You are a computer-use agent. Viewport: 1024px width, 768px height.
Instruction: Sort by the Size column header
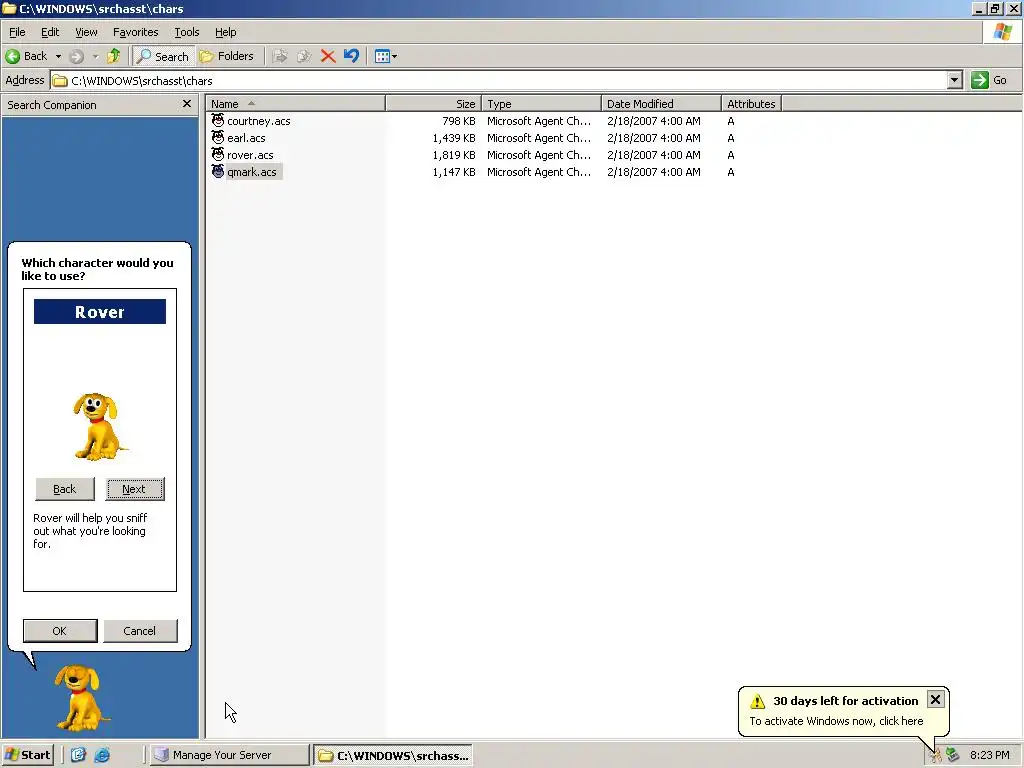[434, 104]
